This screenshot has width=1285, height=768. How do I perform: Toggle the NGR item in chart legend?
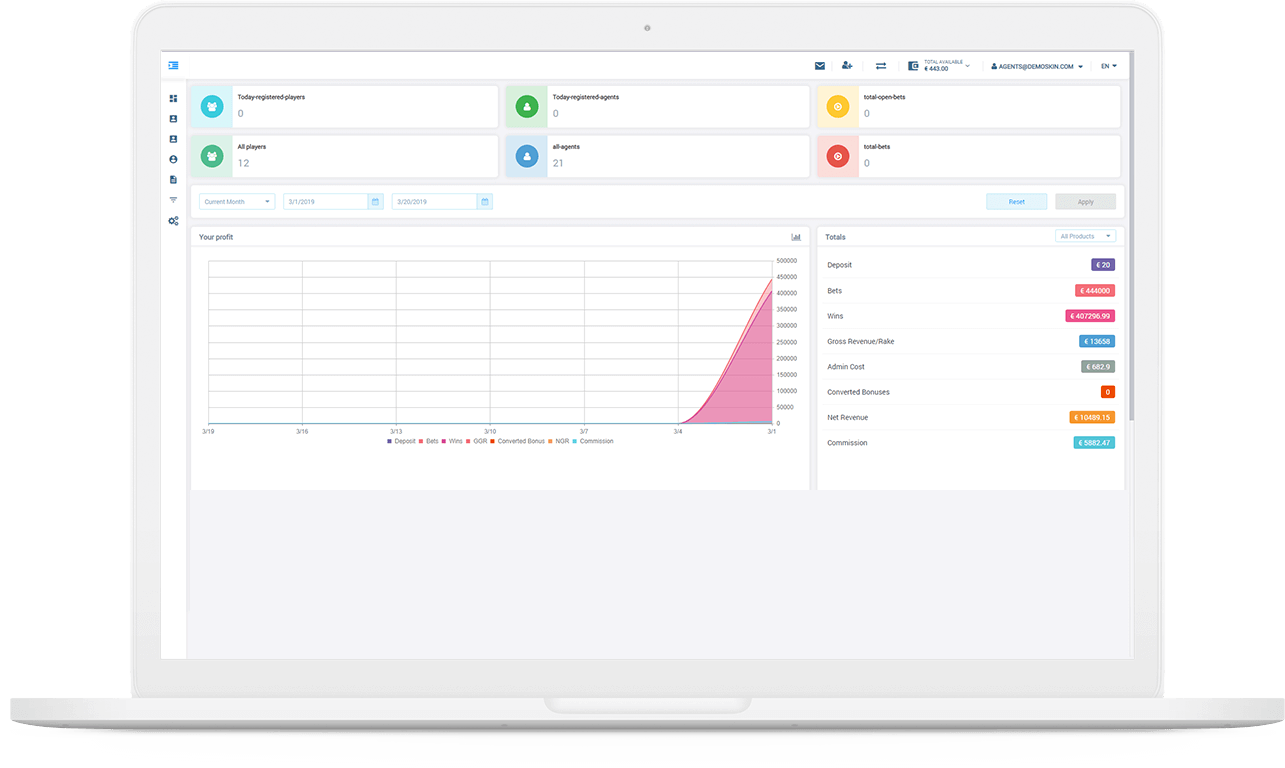[558, 440]
